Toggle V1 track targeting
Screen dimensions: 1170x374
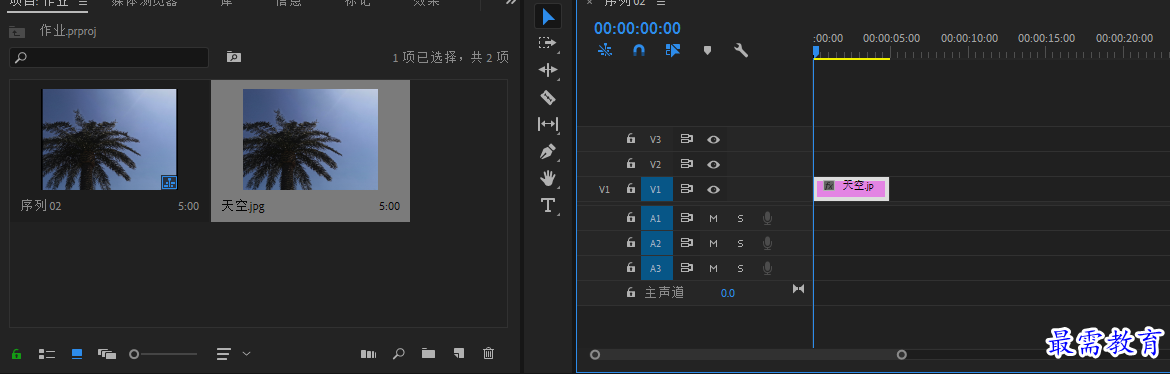click(x=657, y=190)
